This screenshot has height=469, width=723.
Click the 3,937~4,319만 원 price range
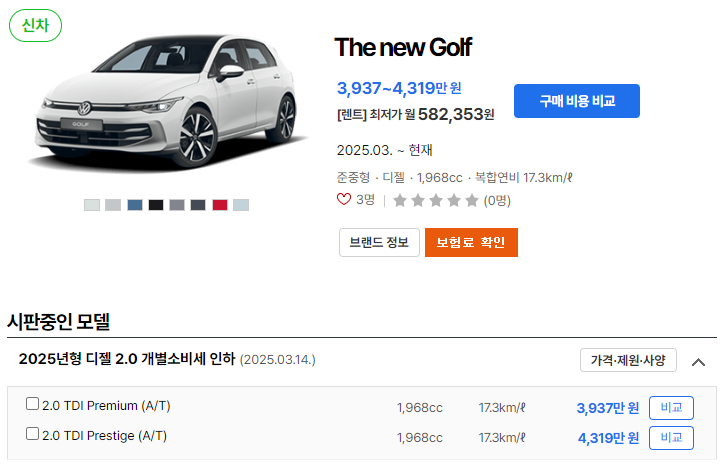tap(399, 88)
